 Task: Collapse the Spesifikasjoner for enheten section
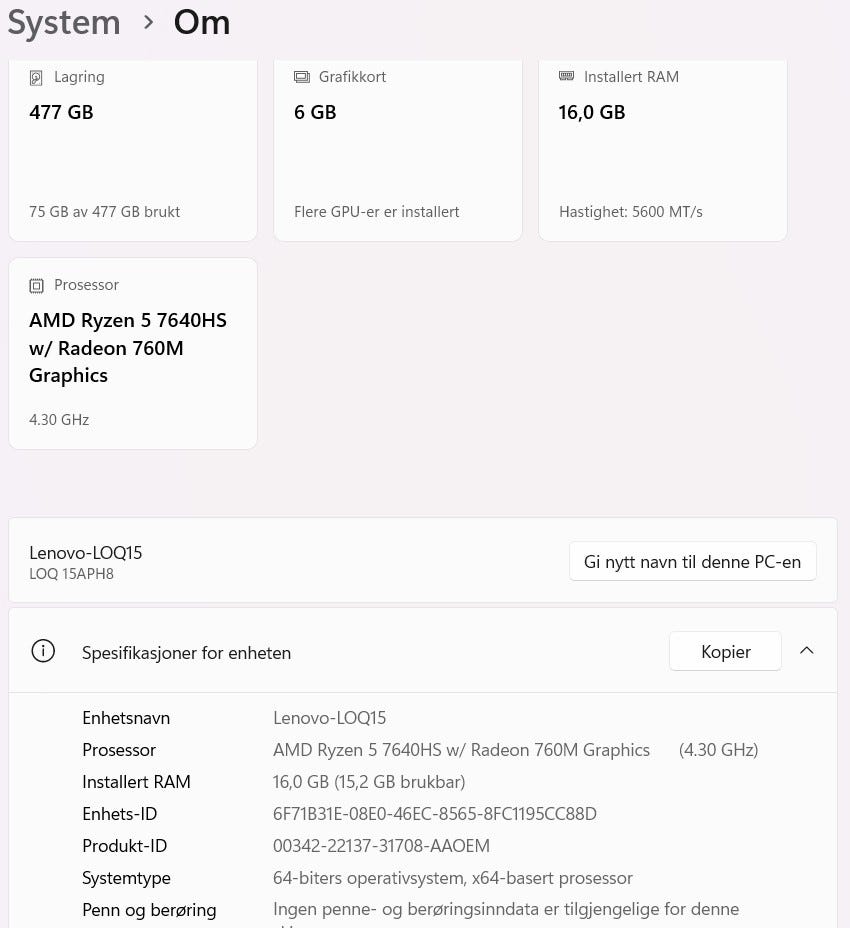807,651
